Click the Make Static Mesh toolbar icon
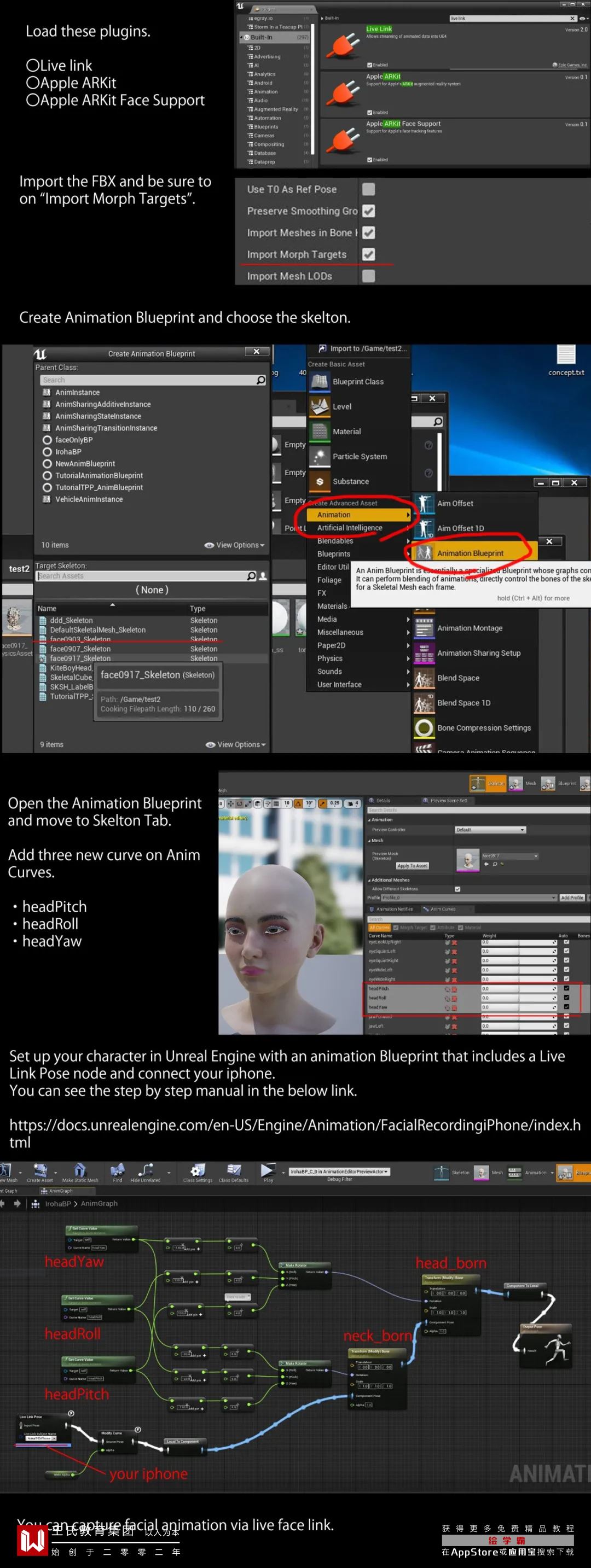591x1568 pixels. point(80,1170)
